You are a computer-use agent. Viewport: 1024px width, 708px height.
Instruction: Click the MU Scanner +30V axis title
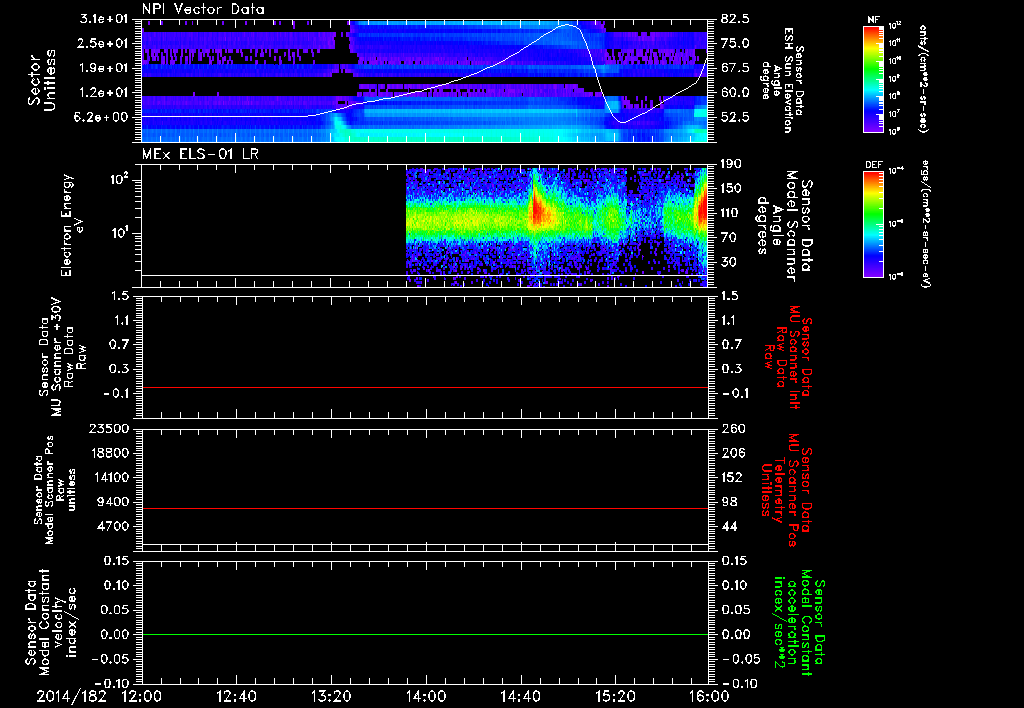point(62,357)
